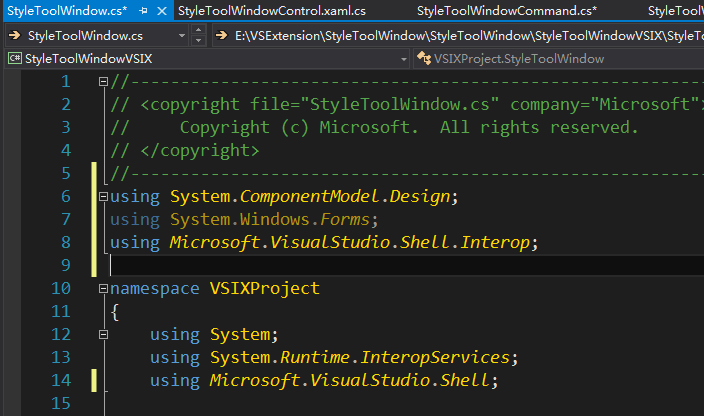Open the StyleToolWindow.cs file dropdown arrow
704x416 pixels.
click(x=180, y=36)
